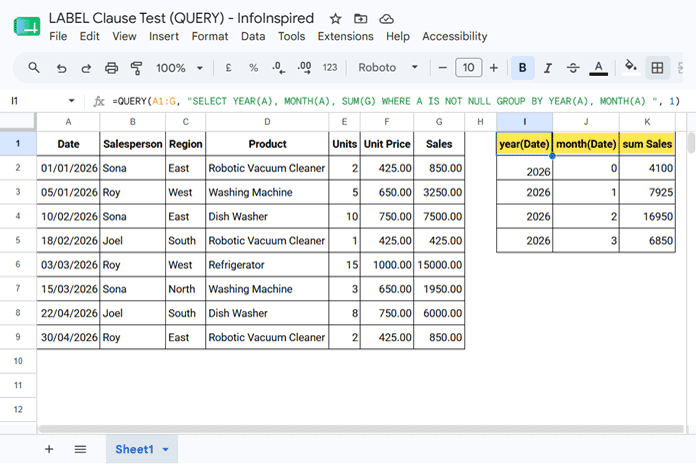Decrease decimal places
696x464 pixels.
pos(278,67)
